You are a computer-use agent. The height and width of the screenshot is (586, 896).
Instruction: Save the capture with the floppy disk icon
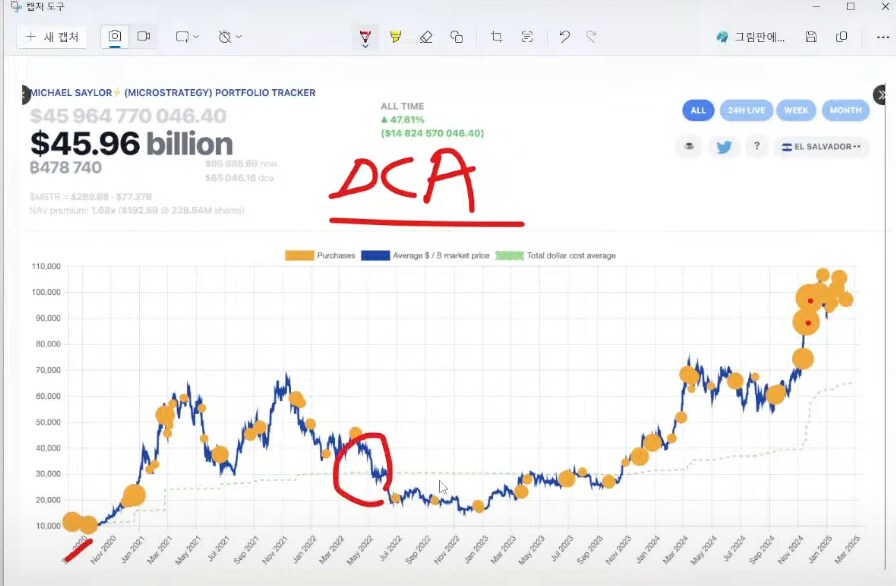(x=811, y=37)
